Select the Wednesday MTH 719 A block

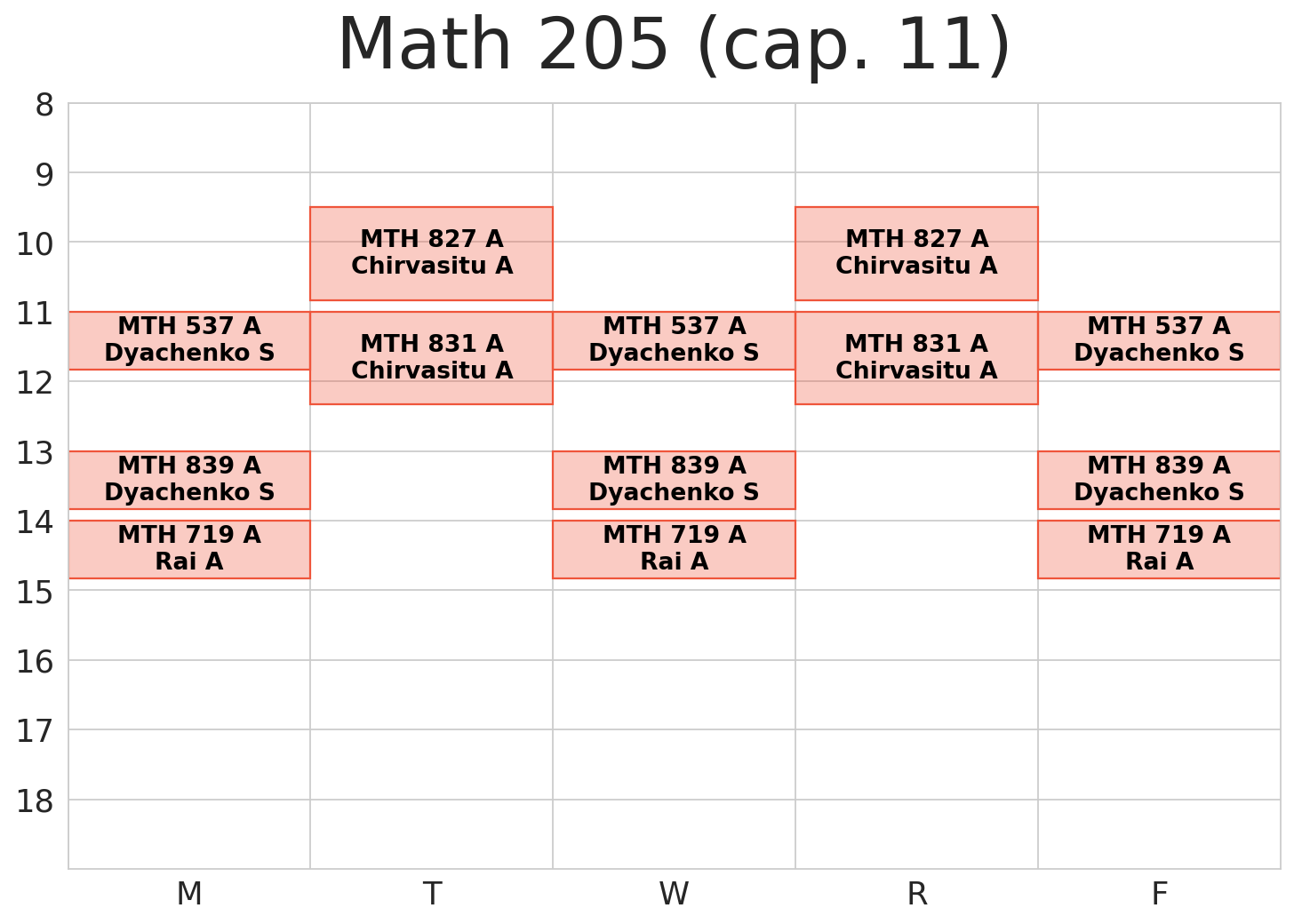point(674,549)
